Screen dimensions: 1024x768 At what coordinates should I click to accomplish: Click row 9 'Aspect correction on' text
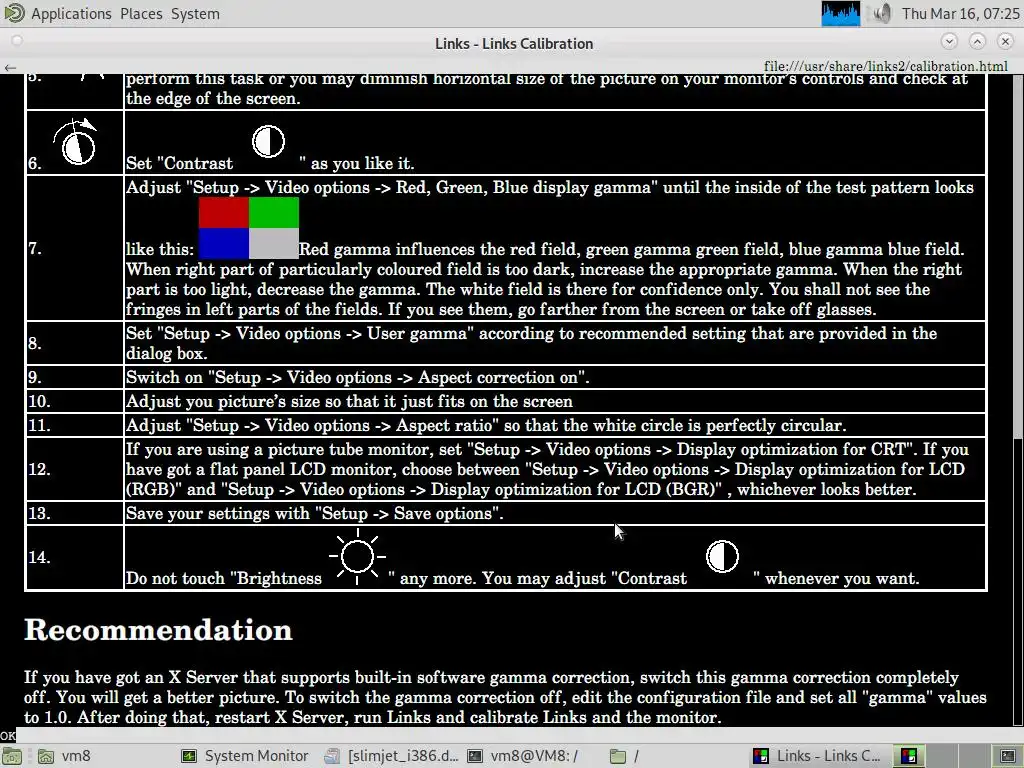[358, 377]
